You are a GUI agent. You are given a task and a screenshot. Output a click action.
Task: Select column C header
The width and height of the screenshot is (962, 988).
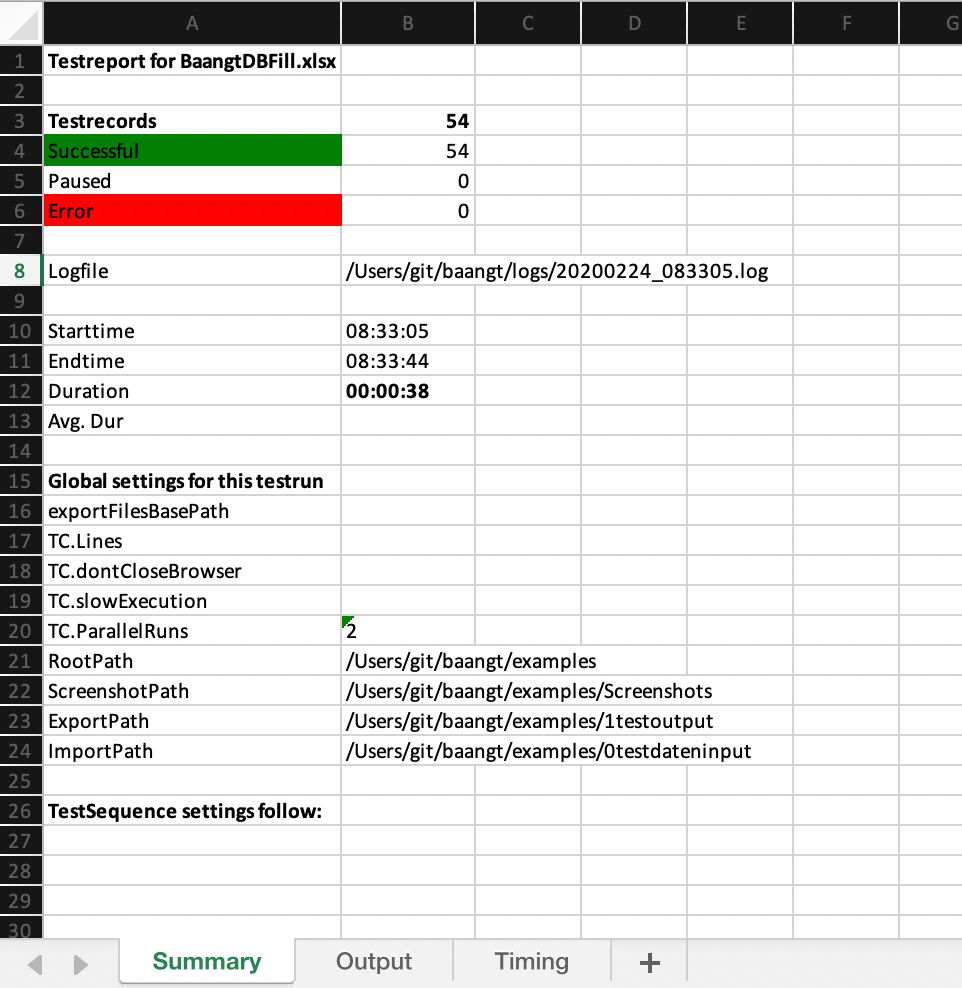pyautogui.click(x=528, y=23)
